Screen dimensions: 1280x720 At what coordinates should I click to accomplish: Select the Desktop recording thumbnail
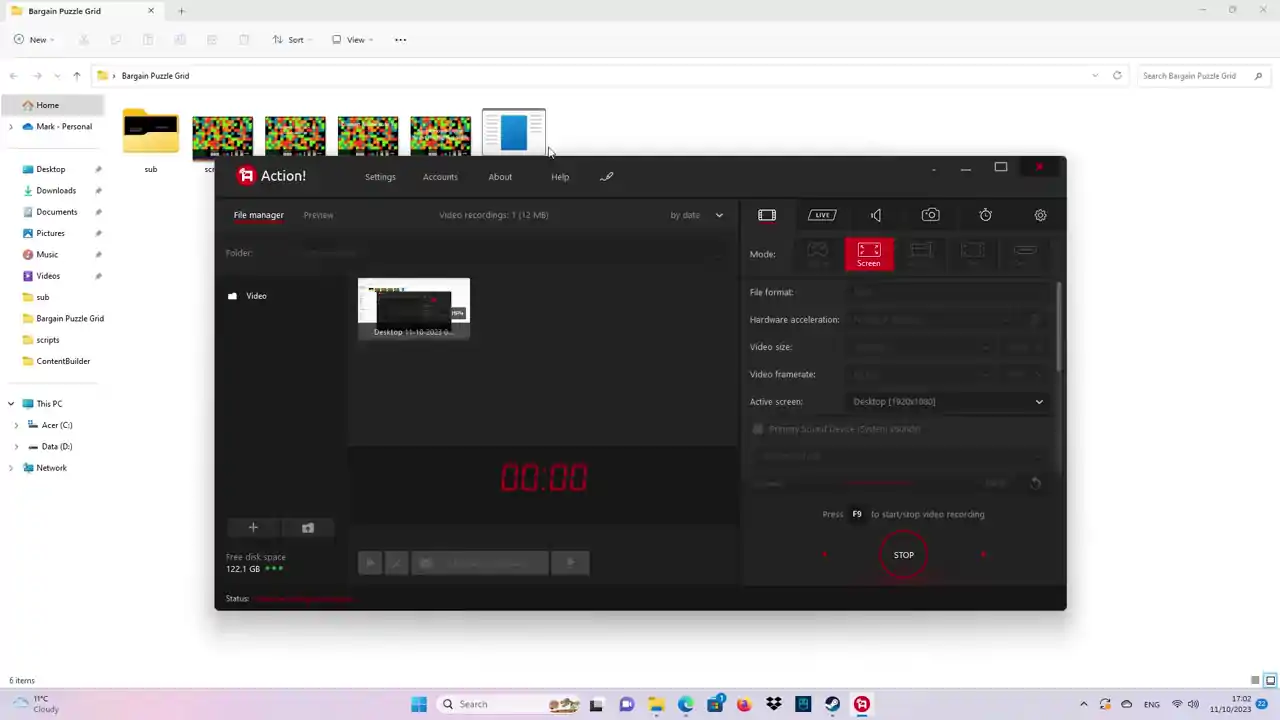point(414,308)
